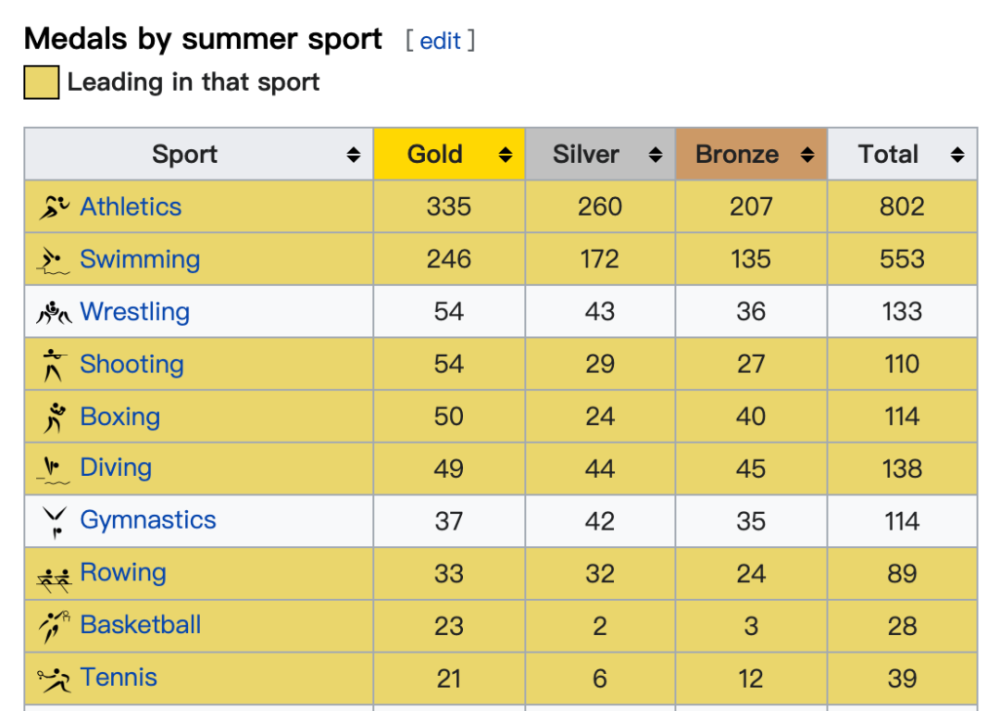Viewport: 1000px width, 711px height.
Task: Click the Athletics running pictogram icon
Action: (x=54, y=207)
